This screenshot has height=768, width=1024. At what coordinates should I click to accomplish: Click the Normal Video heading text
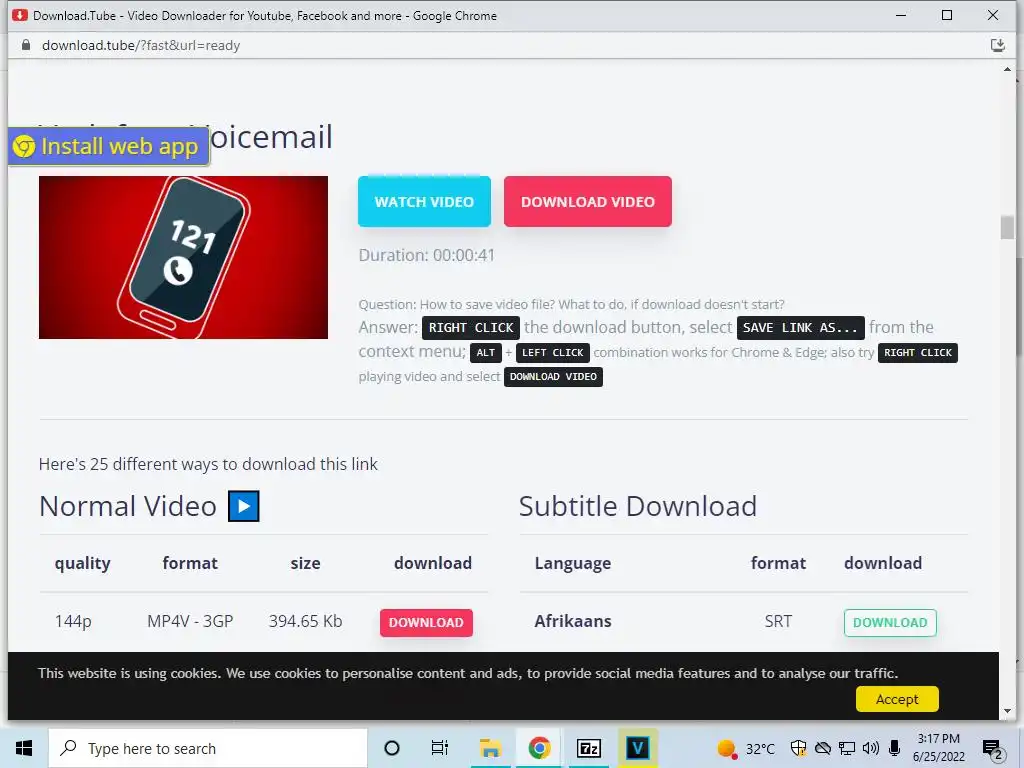pos(128,506)
